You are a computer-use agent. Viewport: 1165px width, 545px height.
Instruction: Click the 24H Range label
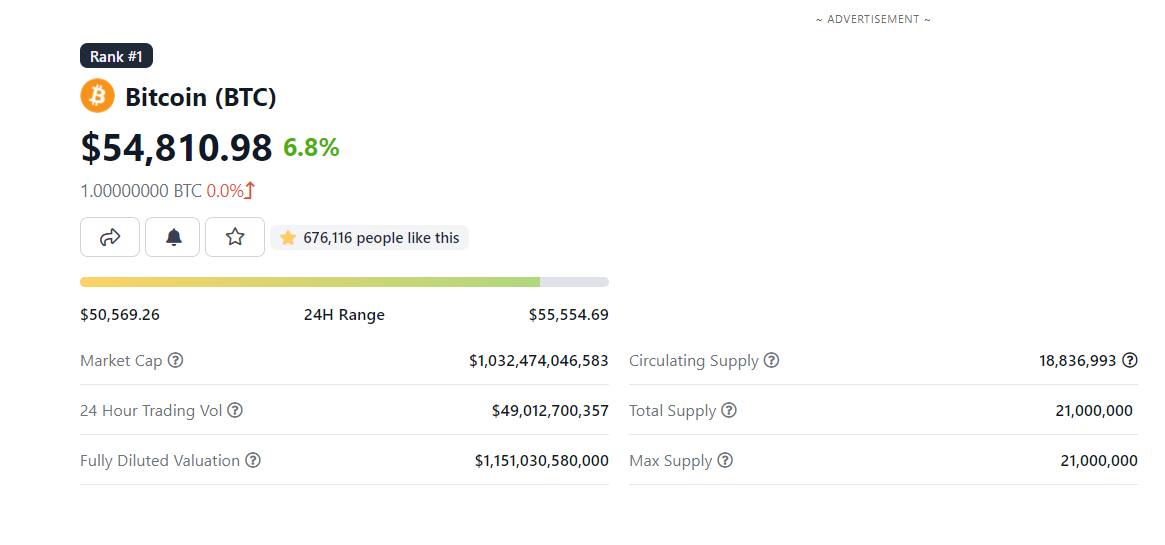[x=344, y=315]
